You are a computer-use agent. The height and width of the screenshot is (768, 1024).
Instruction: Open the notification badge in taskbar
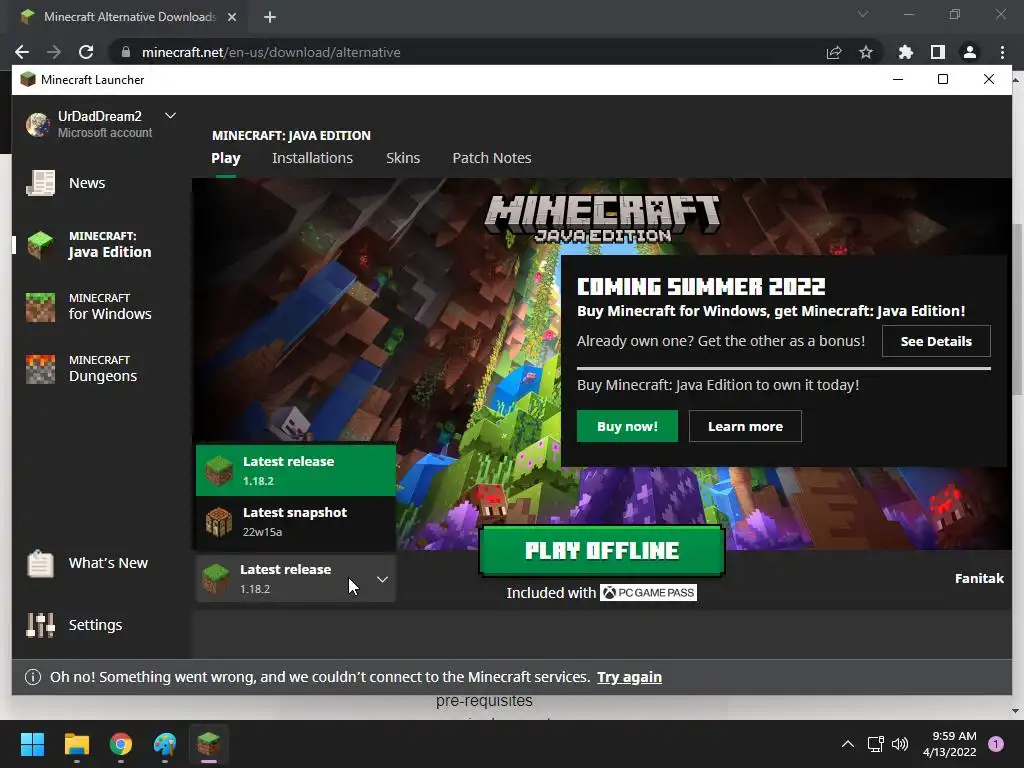coord(996,744)
